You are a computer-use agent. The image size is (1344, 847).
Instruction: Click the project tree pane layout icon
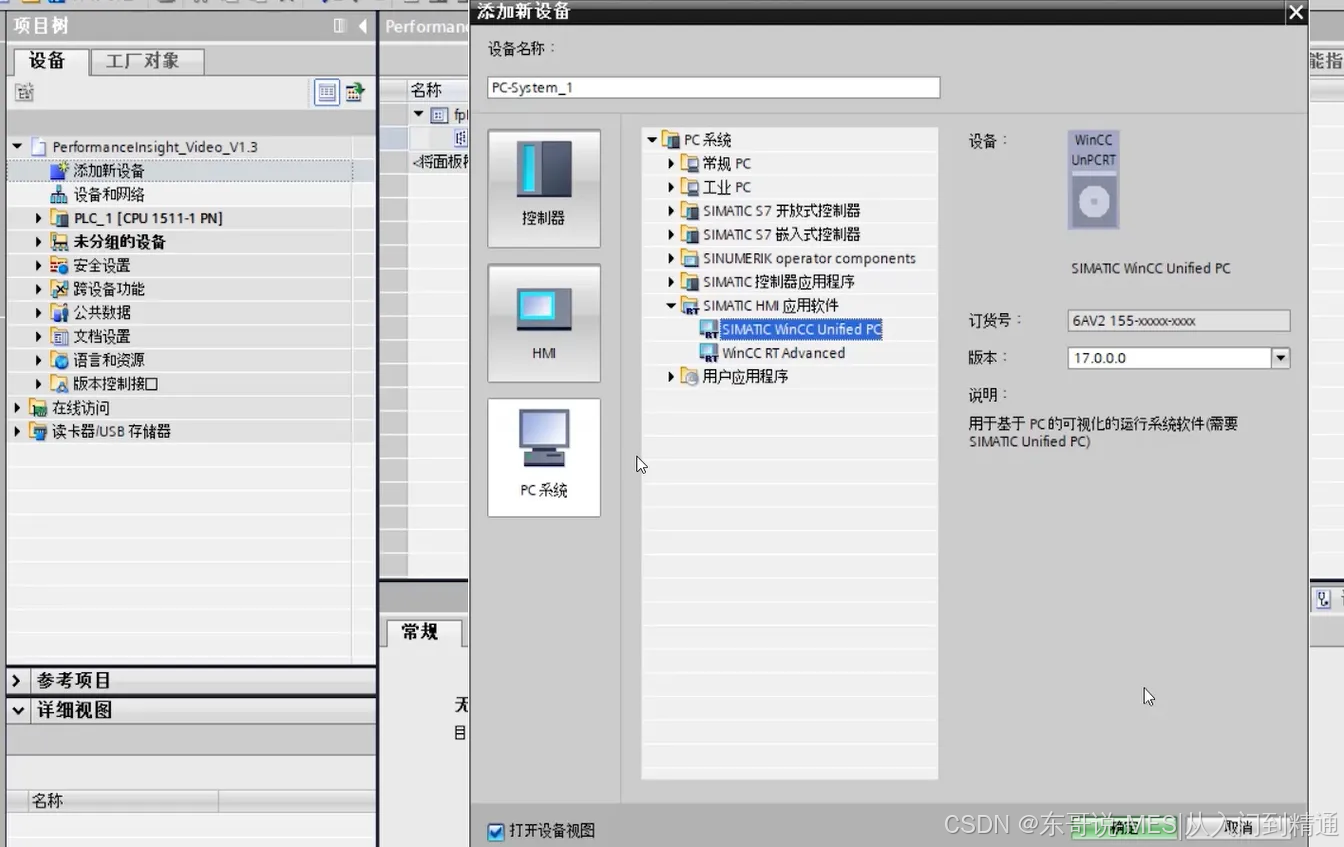click(x=340, y=26)
